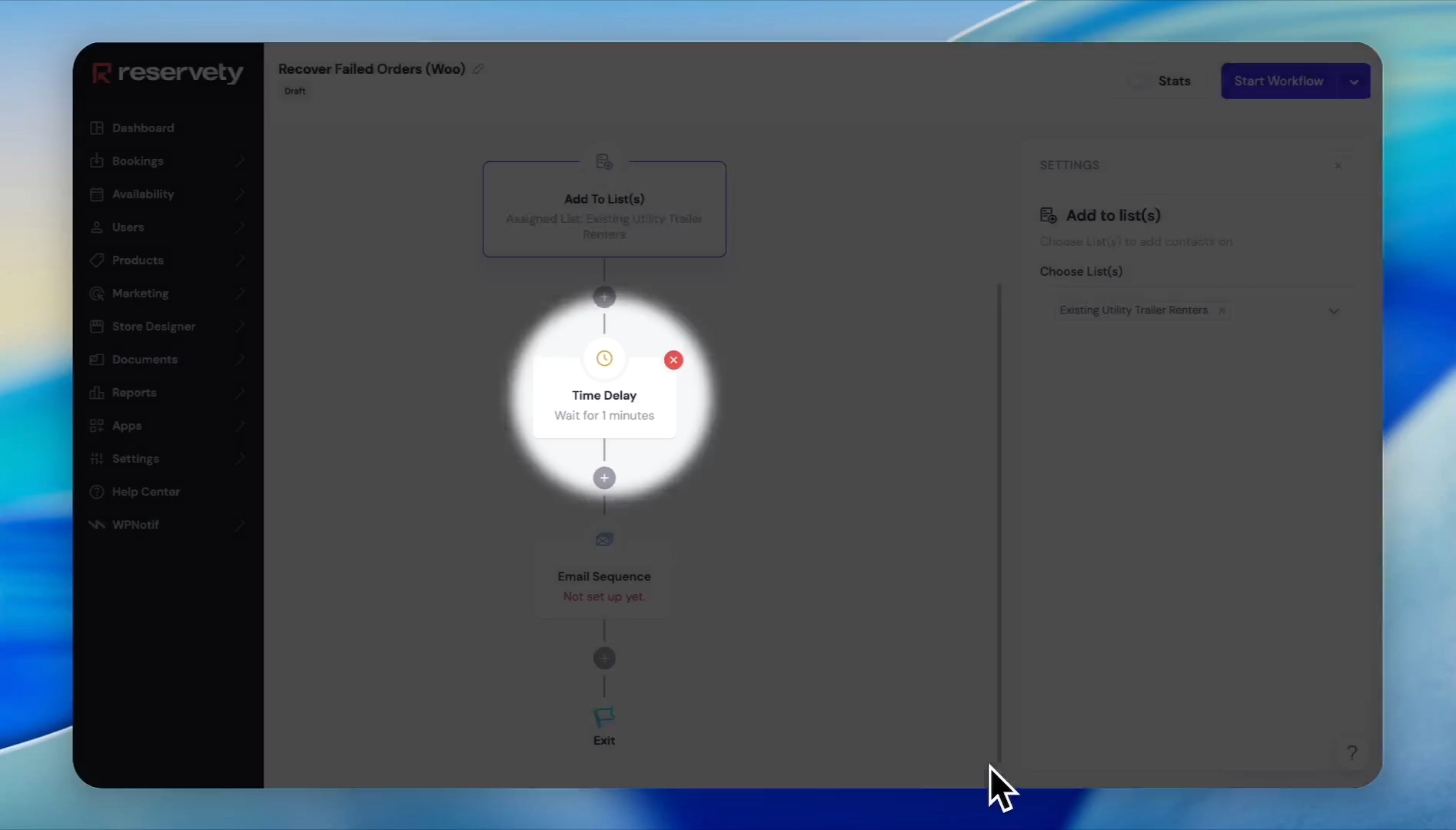Expand the Availability chevron

tap(240, 194)
